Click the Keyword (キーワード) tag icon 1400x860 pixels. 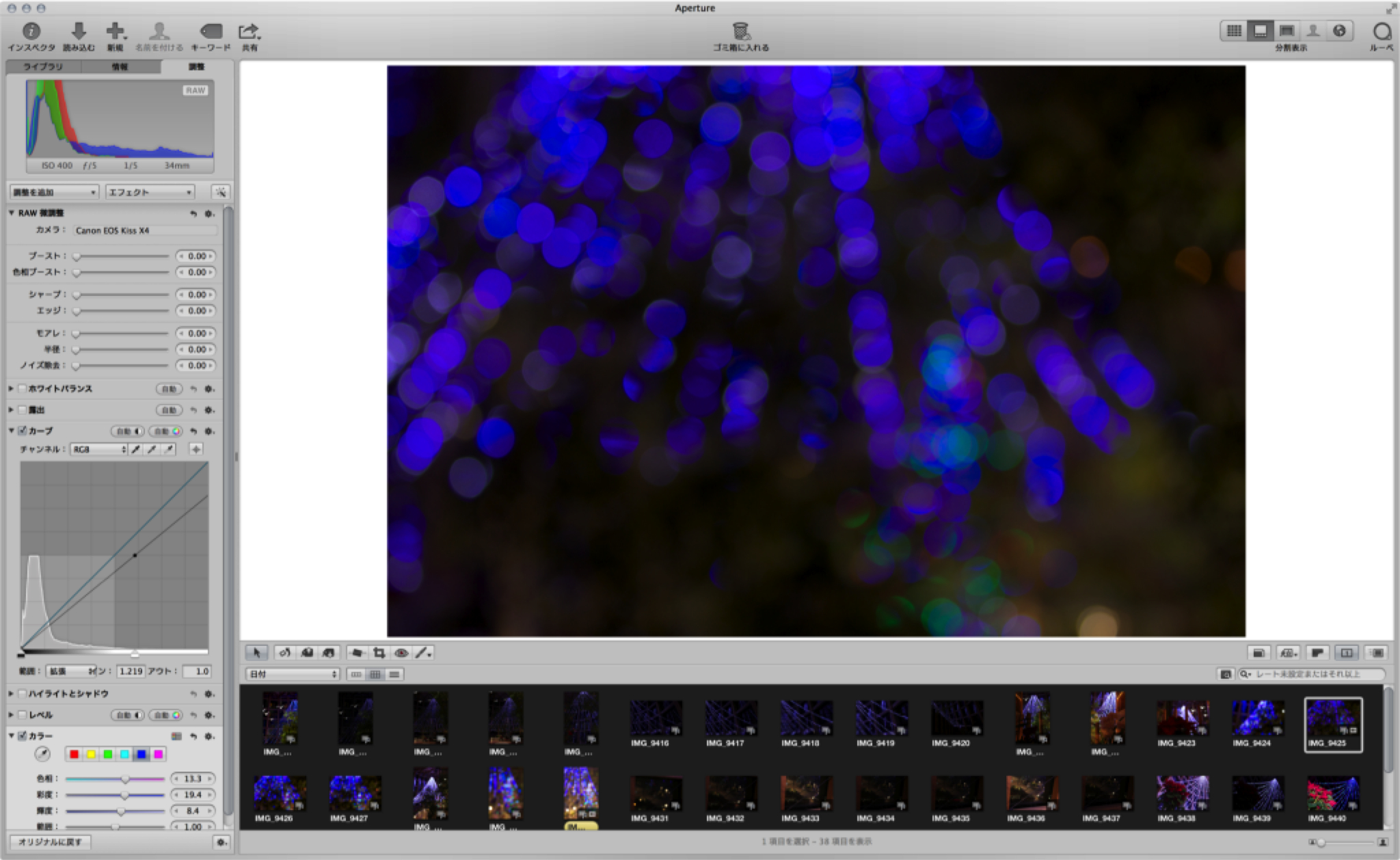click(211, 31)
